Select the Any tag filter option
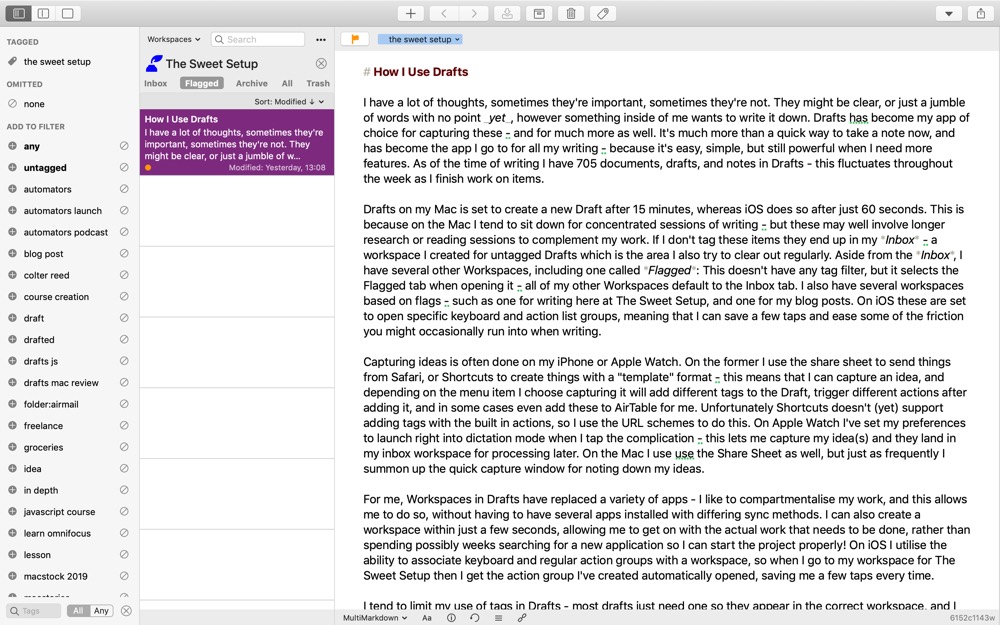Screen dimensions: 1000x625 [x=102, y=611]
